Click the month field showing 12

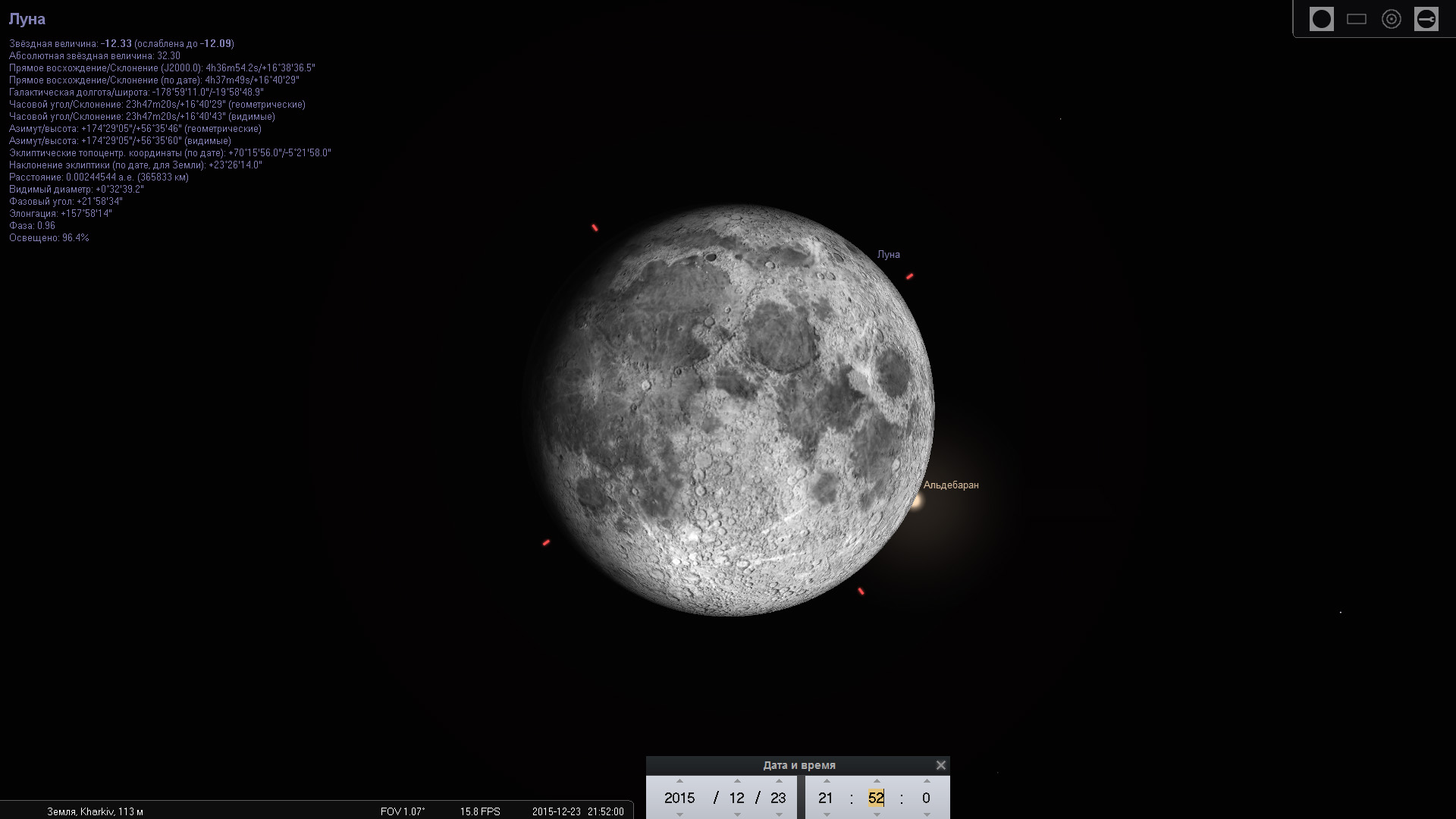(736, 798)
